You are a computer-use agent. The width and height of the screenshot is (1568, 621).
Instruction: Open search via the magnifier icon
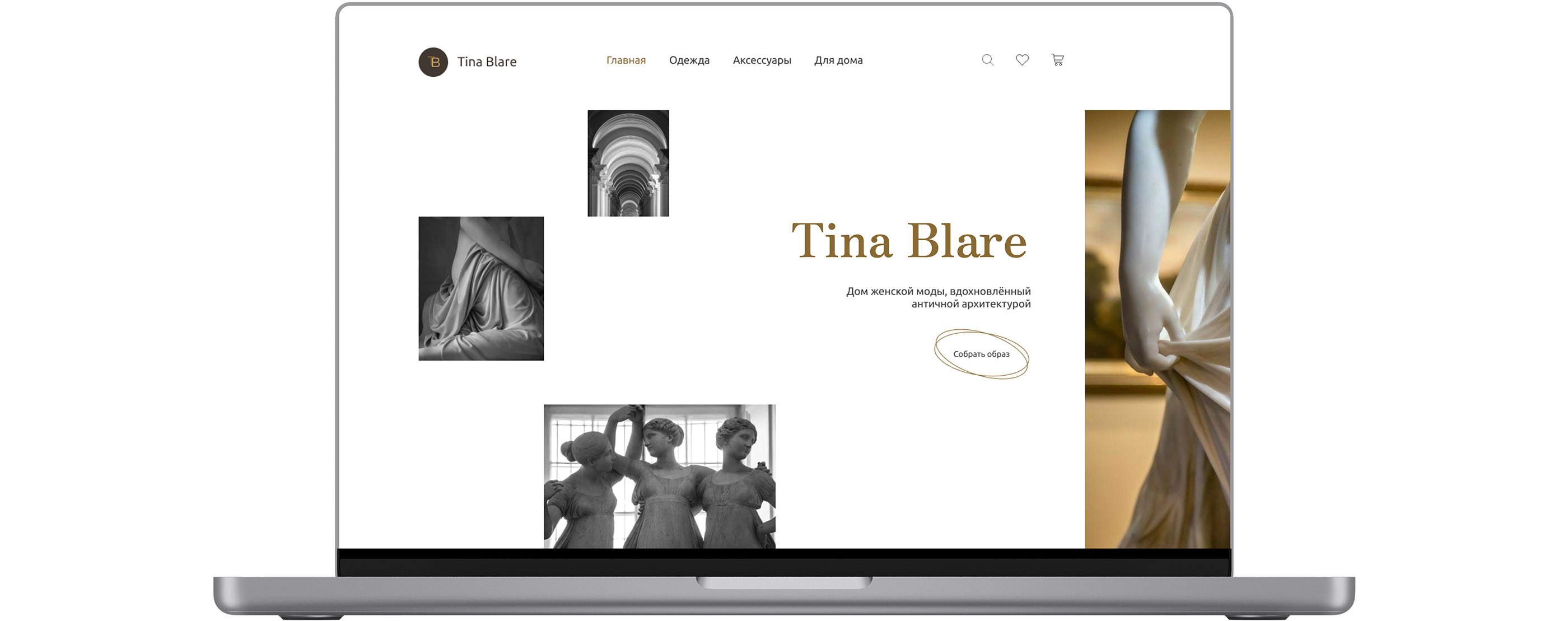pos(987,60)
